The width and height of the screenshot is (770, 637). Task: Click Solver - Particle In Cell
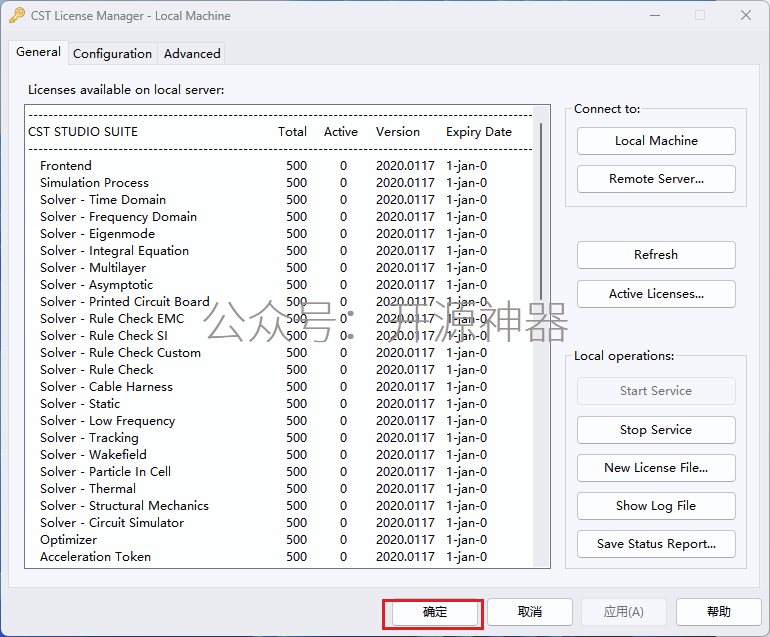pyautogui.click(x=264, y=472)
